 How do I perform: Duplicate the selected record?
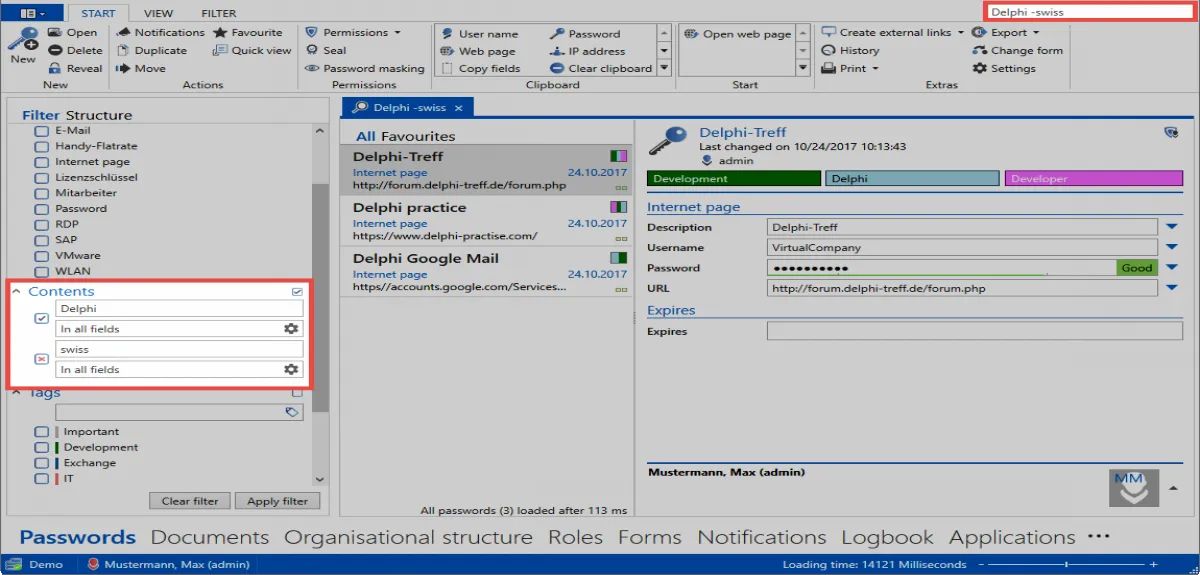click(x=151, y=51)
